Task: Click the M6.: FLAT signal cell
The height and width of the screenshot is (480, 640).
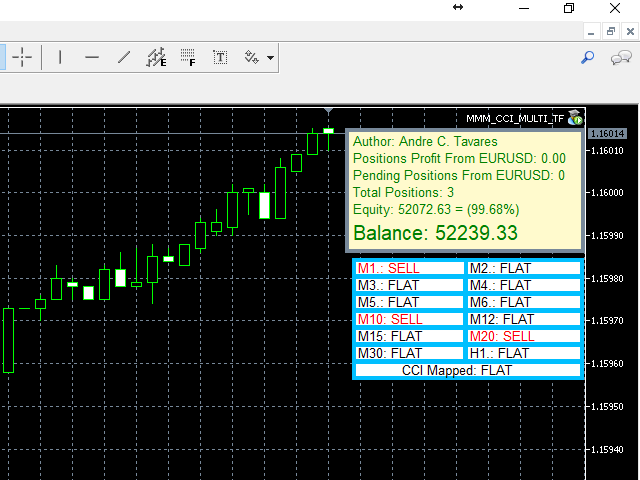Action: (x=524, y=302)
